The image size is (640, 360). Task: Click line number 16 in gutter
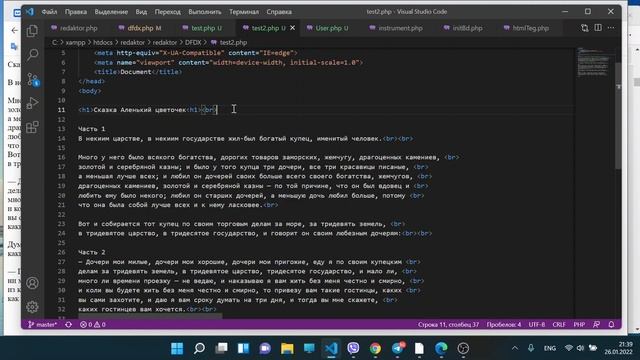pyautogui.click(x=61, y=157)
